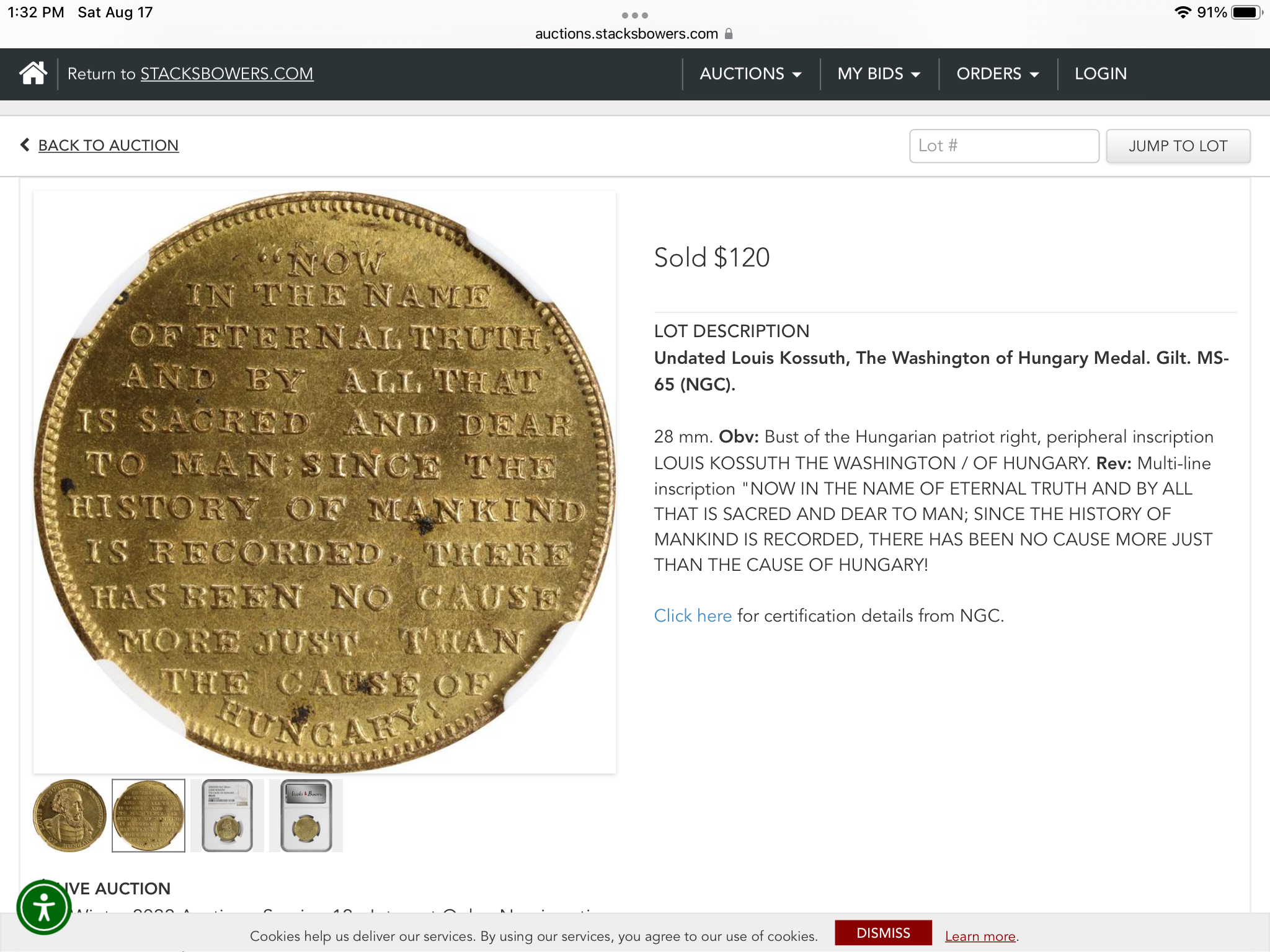The width and height of the screenshot is (1270, 952).
Task: Select the Stack's Bowers slab back thumbnail
Action: tap(306, 815)
